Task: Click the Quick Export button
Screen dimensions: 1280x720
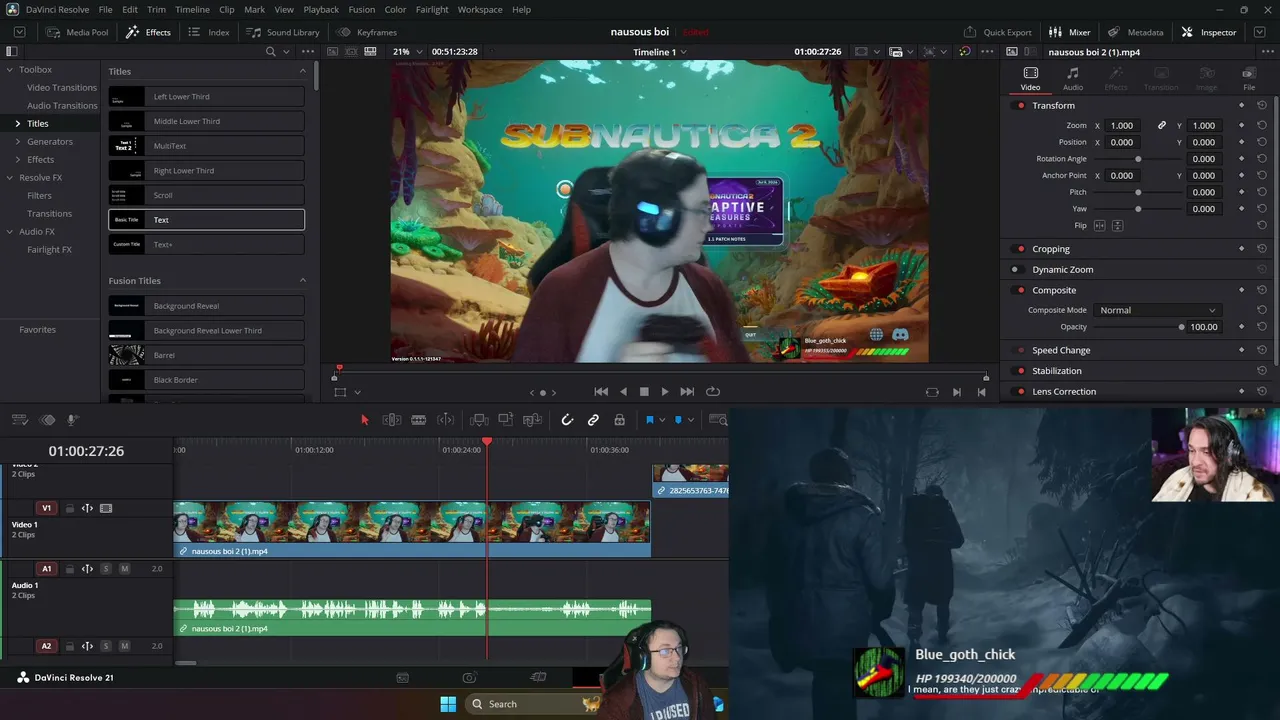Action: [x=997, y=32]
